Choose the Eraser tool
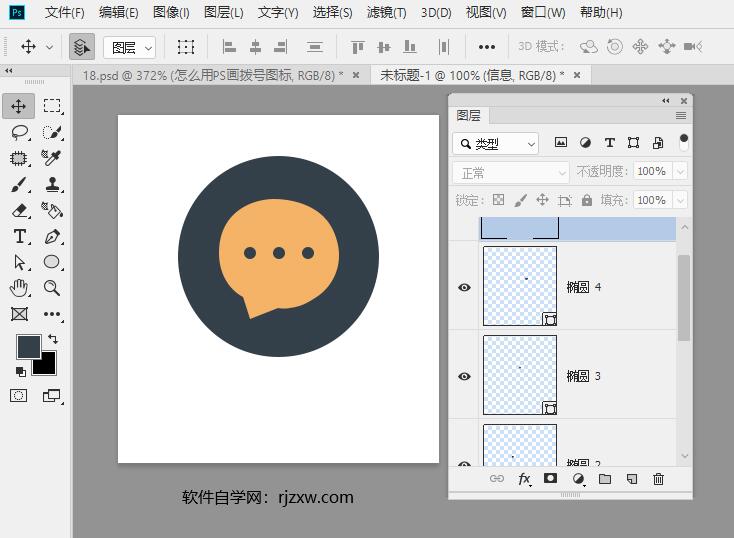This screenshot has height=538, width=734. 19,210
